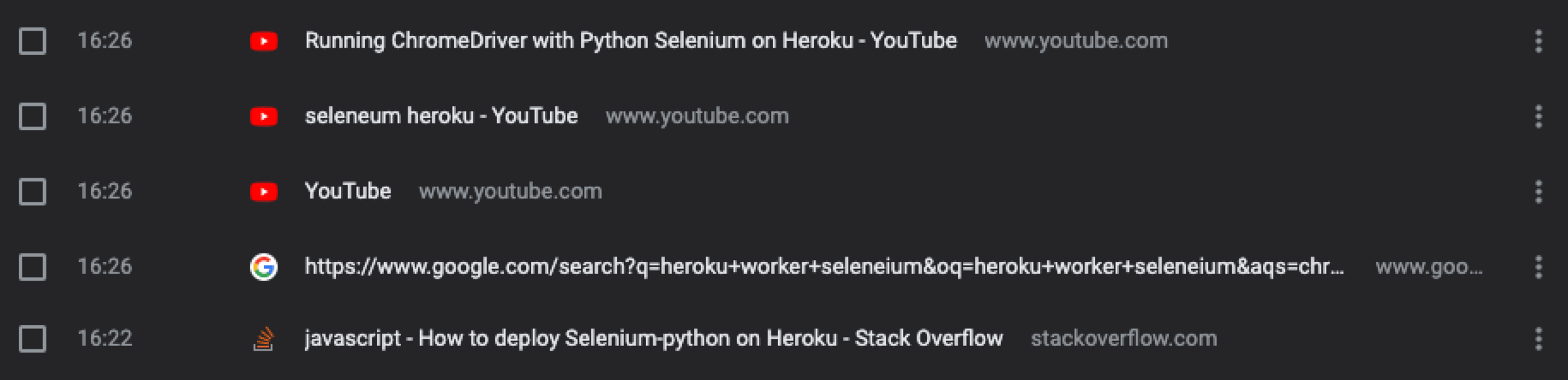
Task: Visit the plain YouTube history link
Action: [x=348, y=191]
